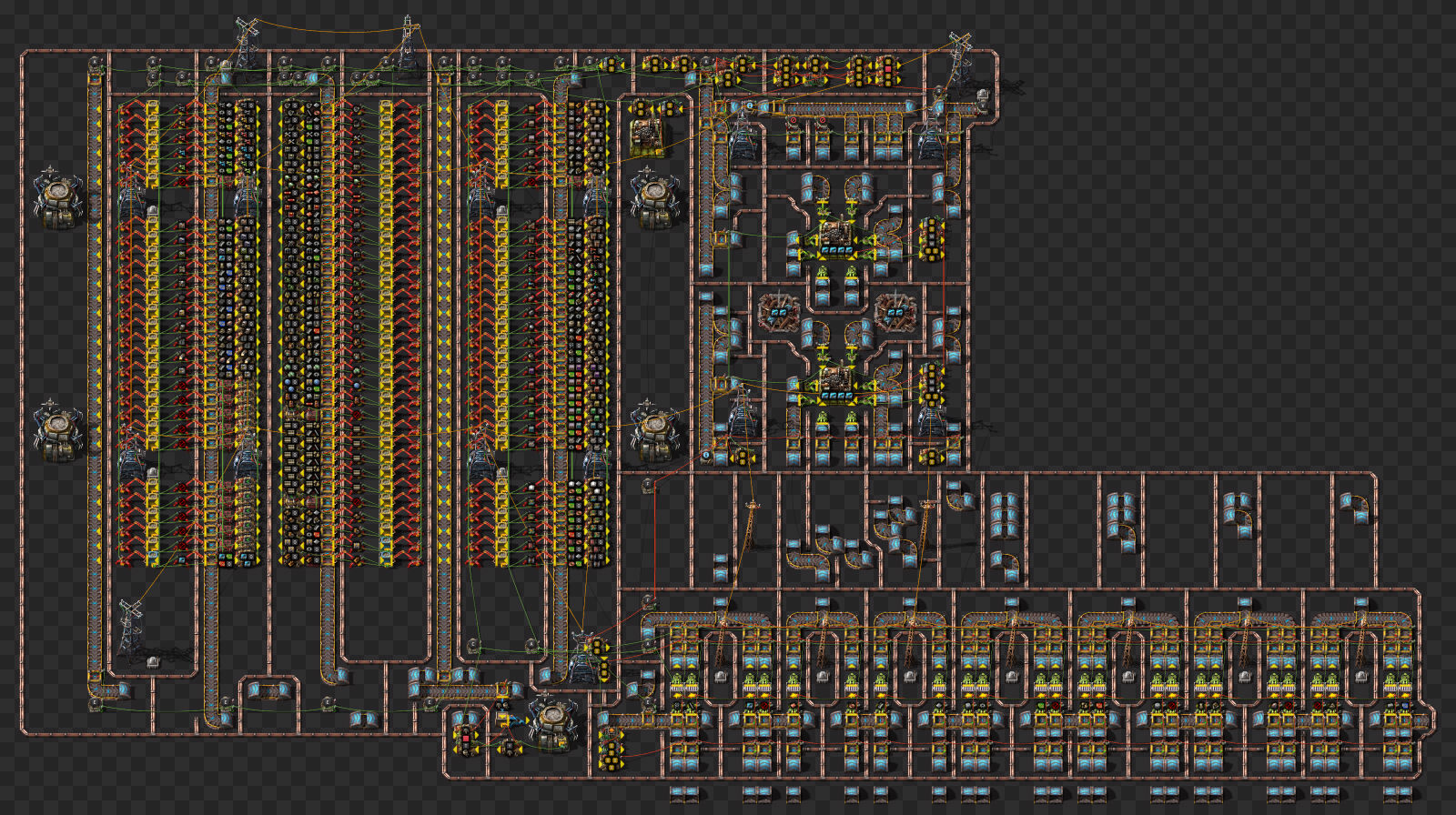
Task: Select the combinator stack right of the lower assembler
Action: click(x=932, y=386)
